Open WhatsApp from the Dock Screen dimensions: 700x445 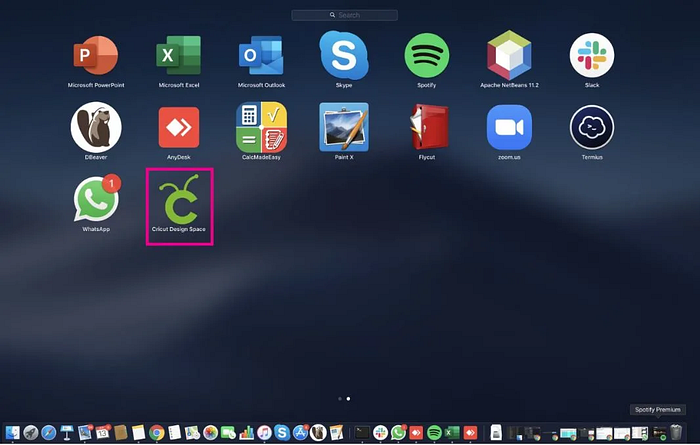(398, 433)
